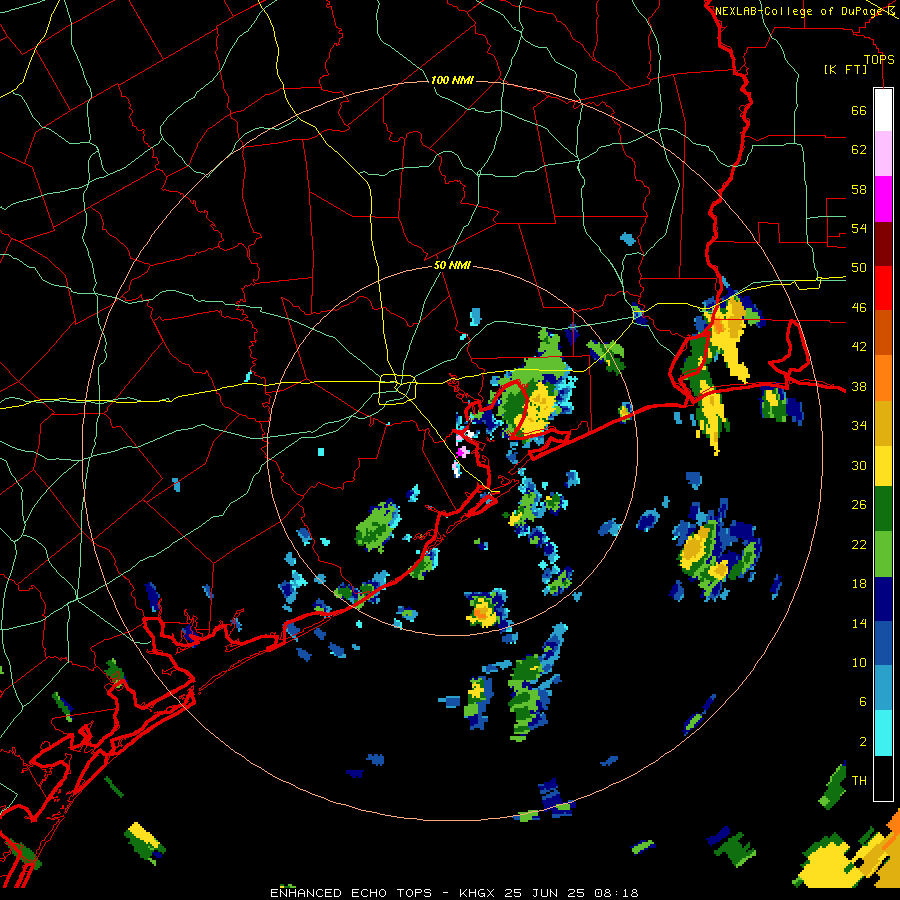This screenshot has width=900, height=900.
Task: Click the 34 legend scale number
Action: (859, 425)
